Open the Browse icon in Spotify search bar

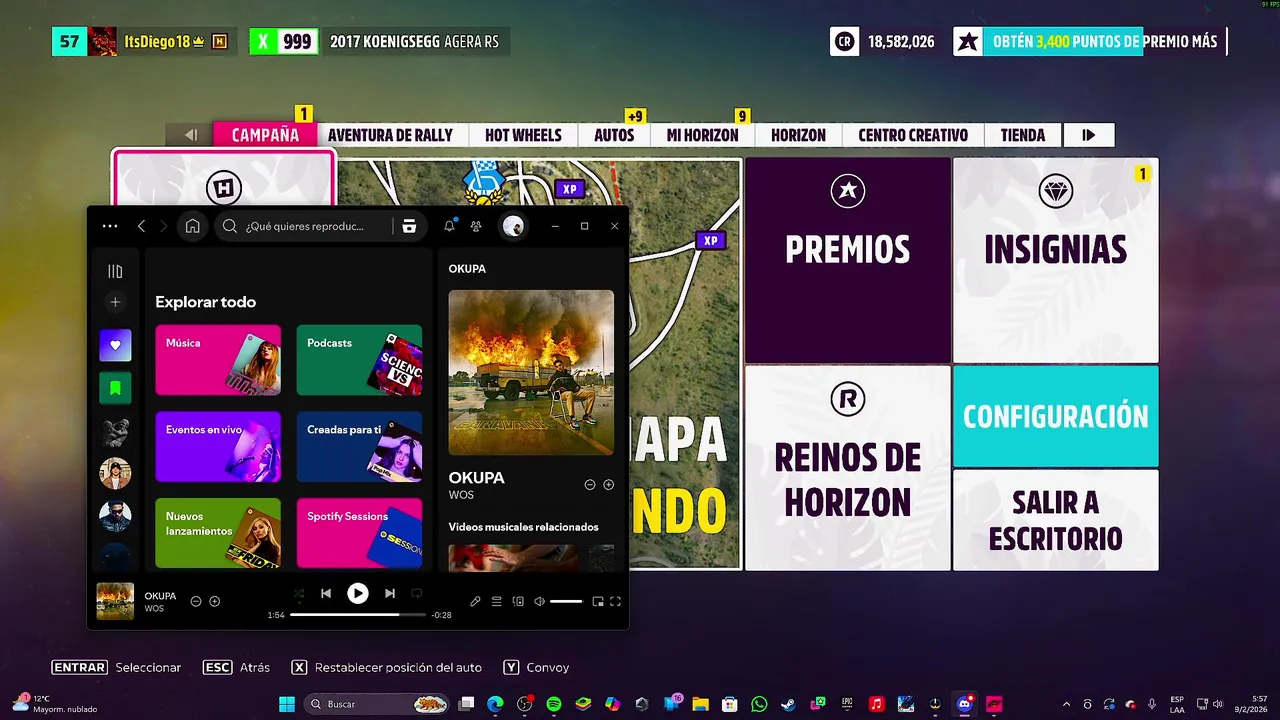(409, 226)
